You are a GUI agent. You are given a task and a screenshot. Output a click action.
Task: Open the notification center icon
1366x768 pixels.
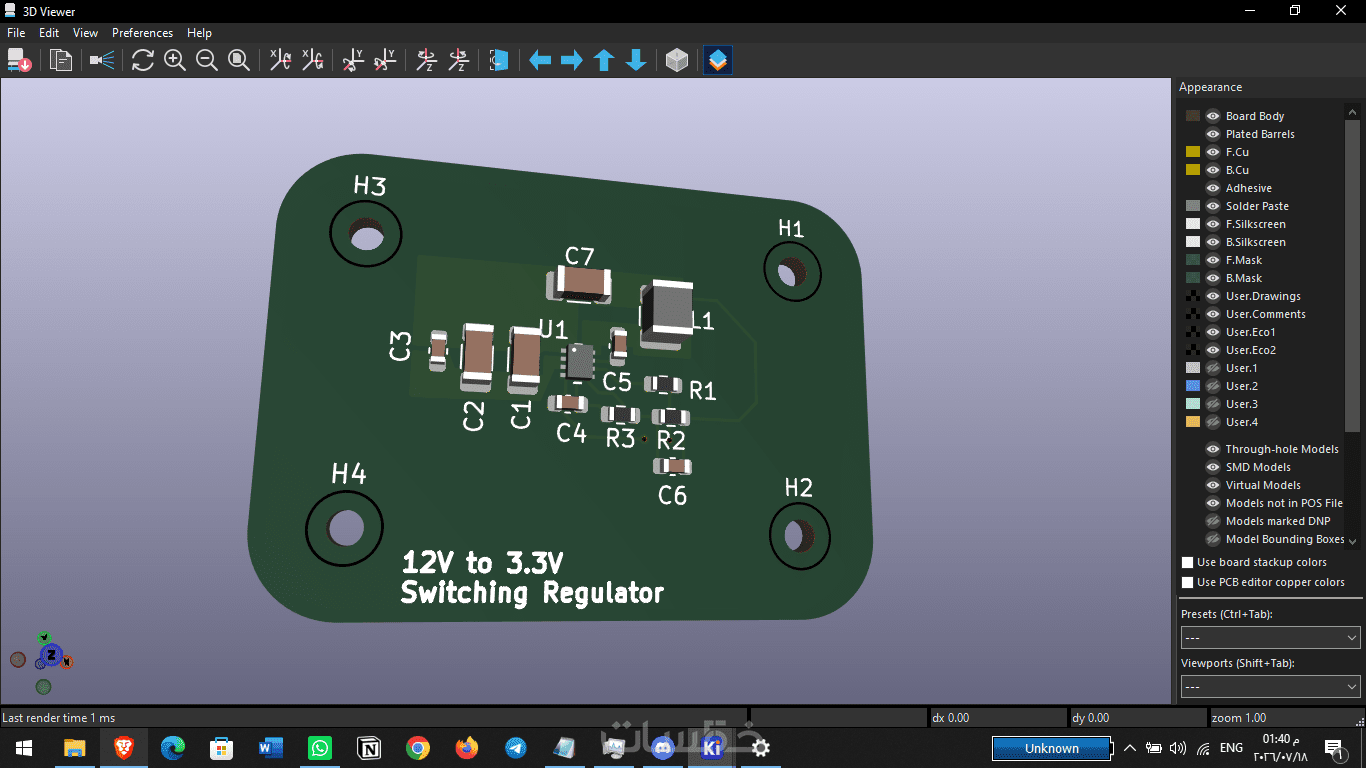1334,747
